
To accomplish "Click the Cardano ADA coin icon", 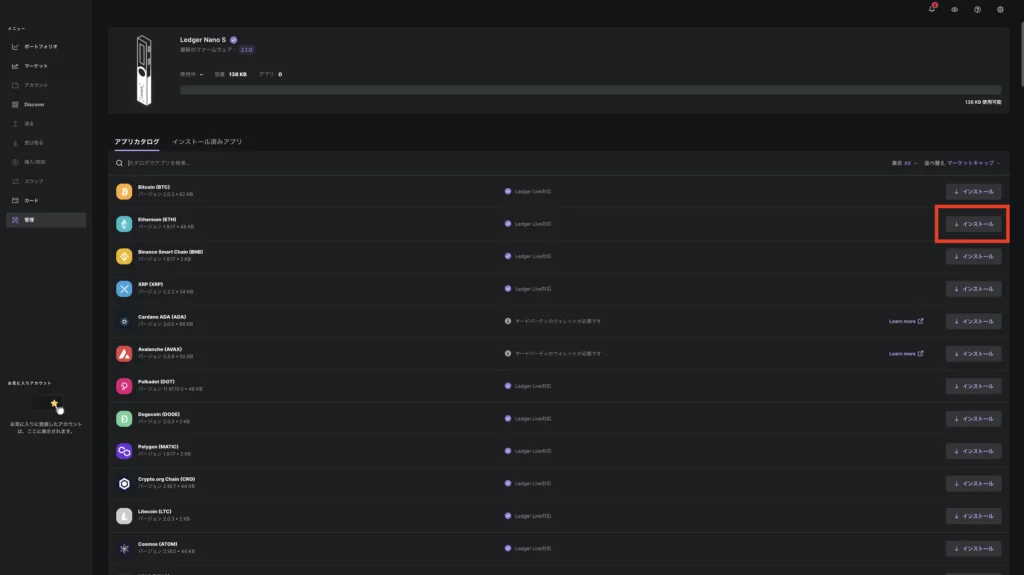I will (124, 321).
